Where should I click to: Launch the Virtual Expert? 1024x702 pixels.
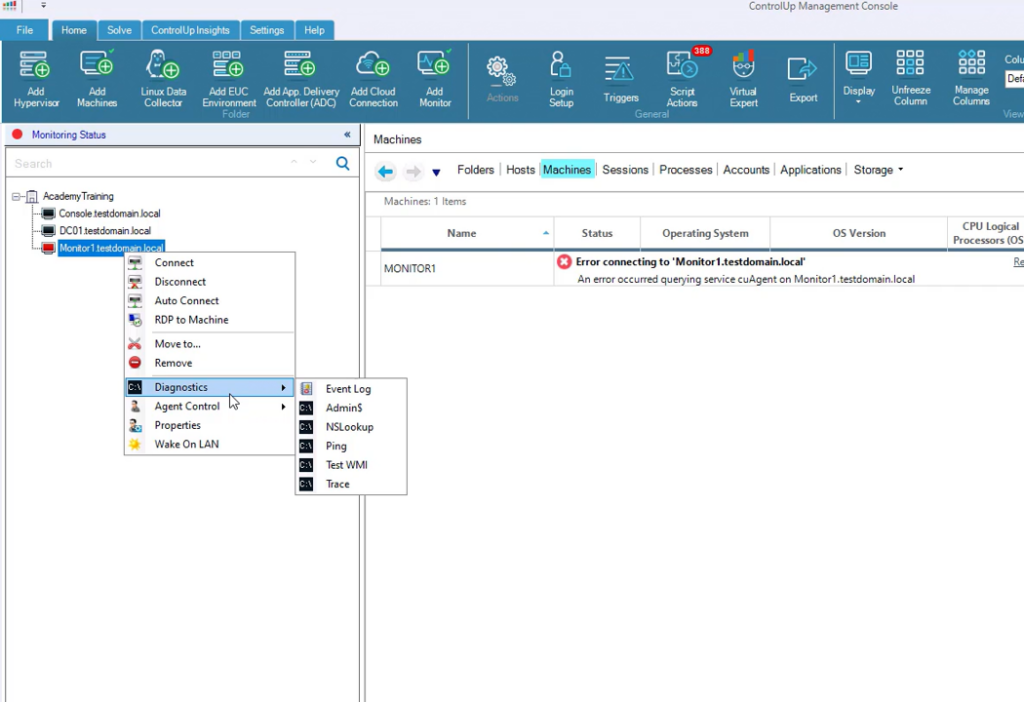[x=743, y=65]
